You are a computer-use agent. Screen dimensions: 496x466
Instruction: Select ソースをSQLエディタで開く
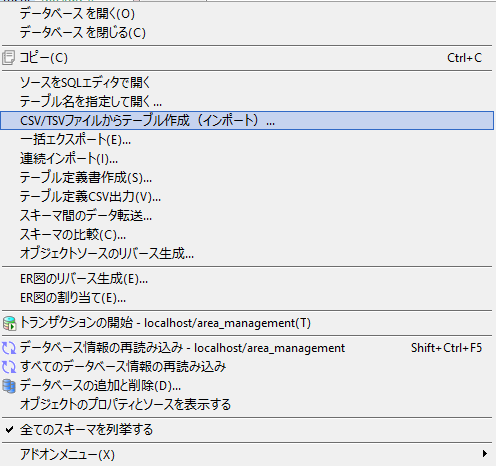point(248,82)
